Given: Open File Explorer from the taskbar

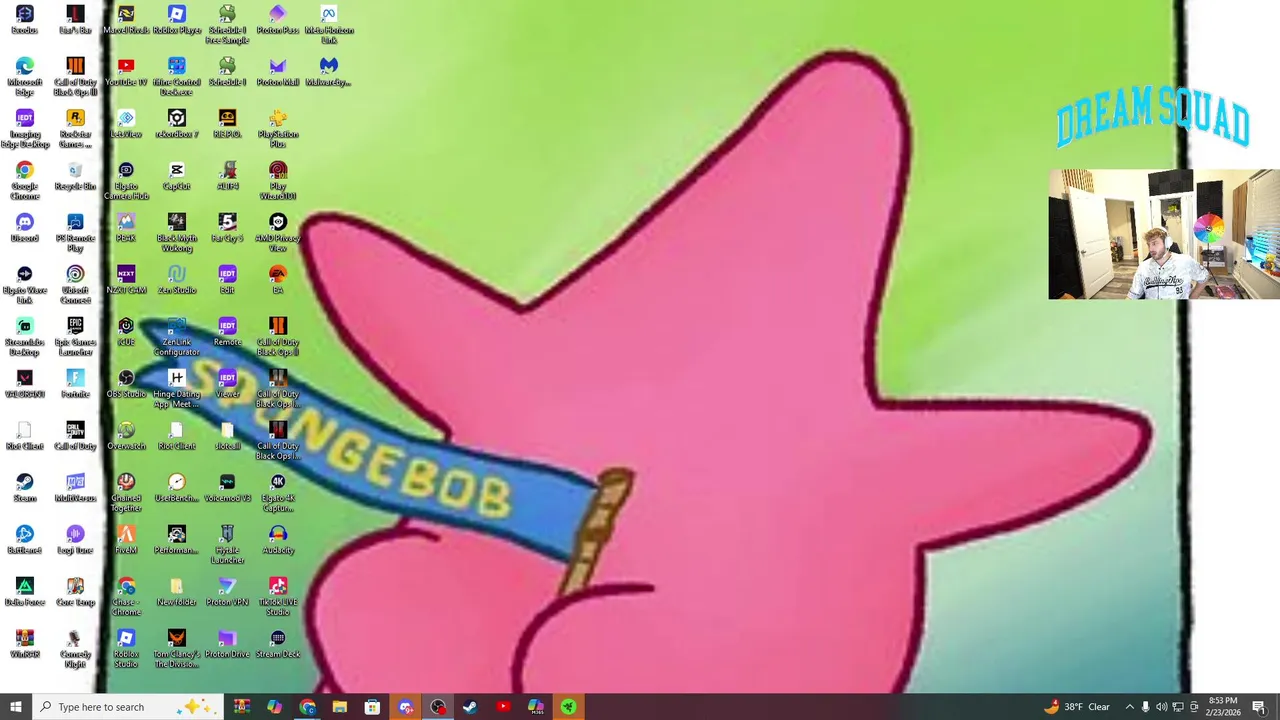Looking at the screenshot, I should point(340,707).
